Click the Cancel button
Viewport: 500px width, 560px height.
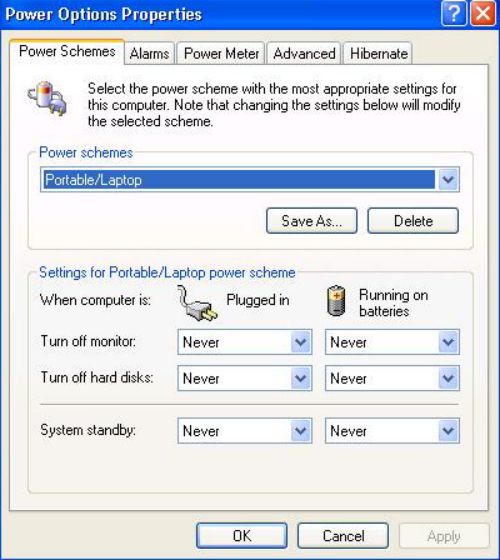point(343,536)
